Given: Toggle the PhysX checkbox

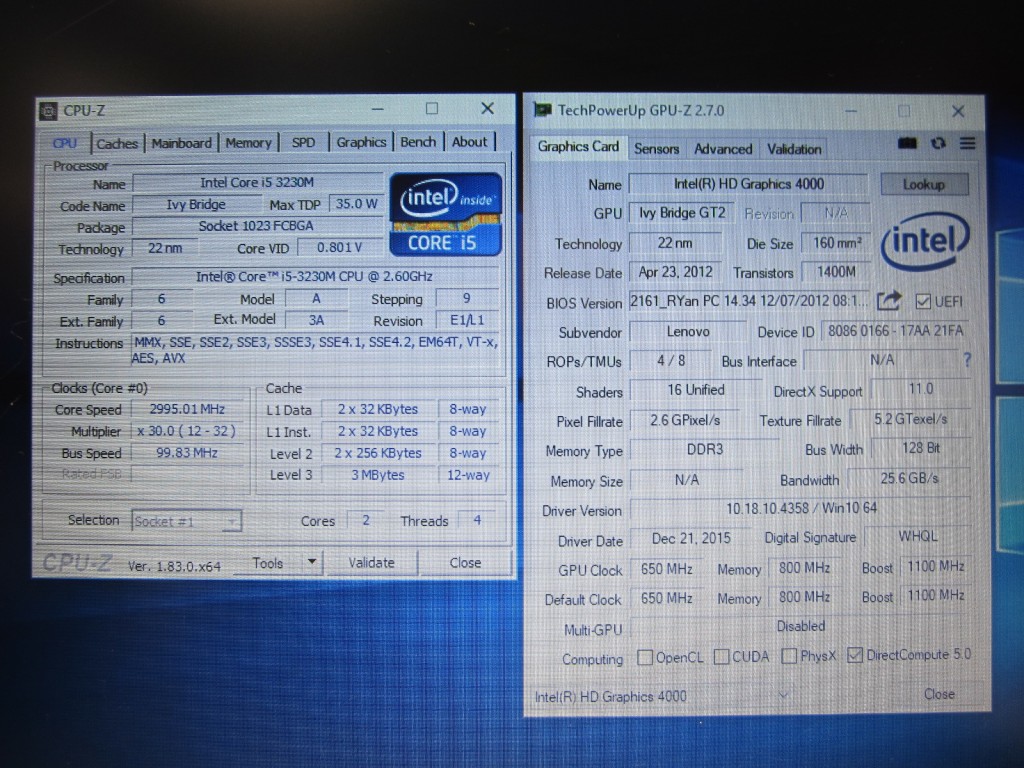Looking at the screenshot, I should point(789,656).
